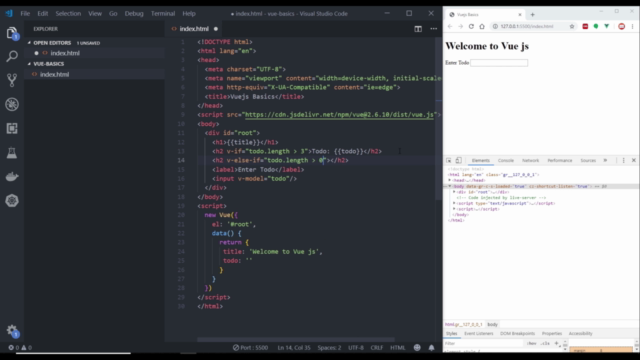Collapse the VUE-BASICS folder section
This screenshot has width=640, height=360.
(x=29, y=64)
